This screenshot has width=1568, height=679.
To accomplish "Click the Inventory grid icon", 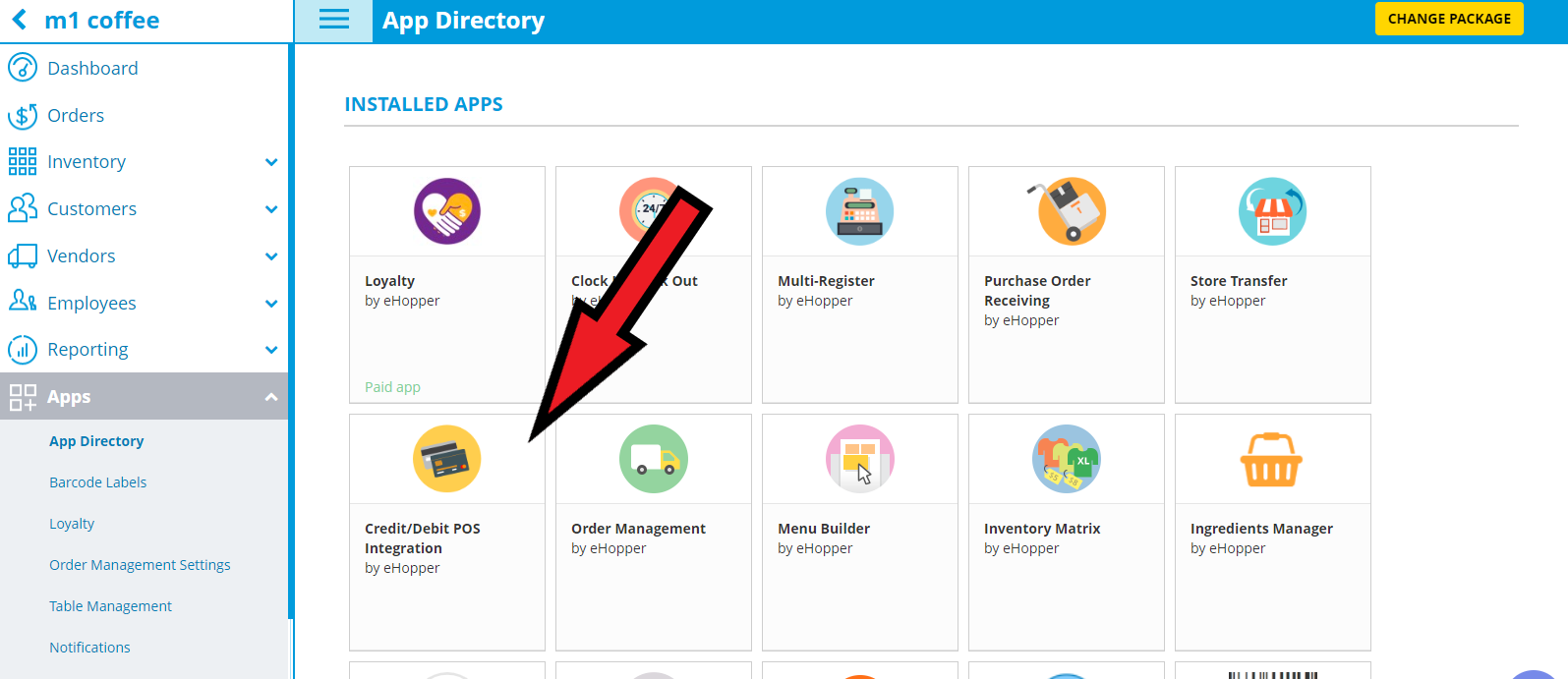I will click(23, 161).
